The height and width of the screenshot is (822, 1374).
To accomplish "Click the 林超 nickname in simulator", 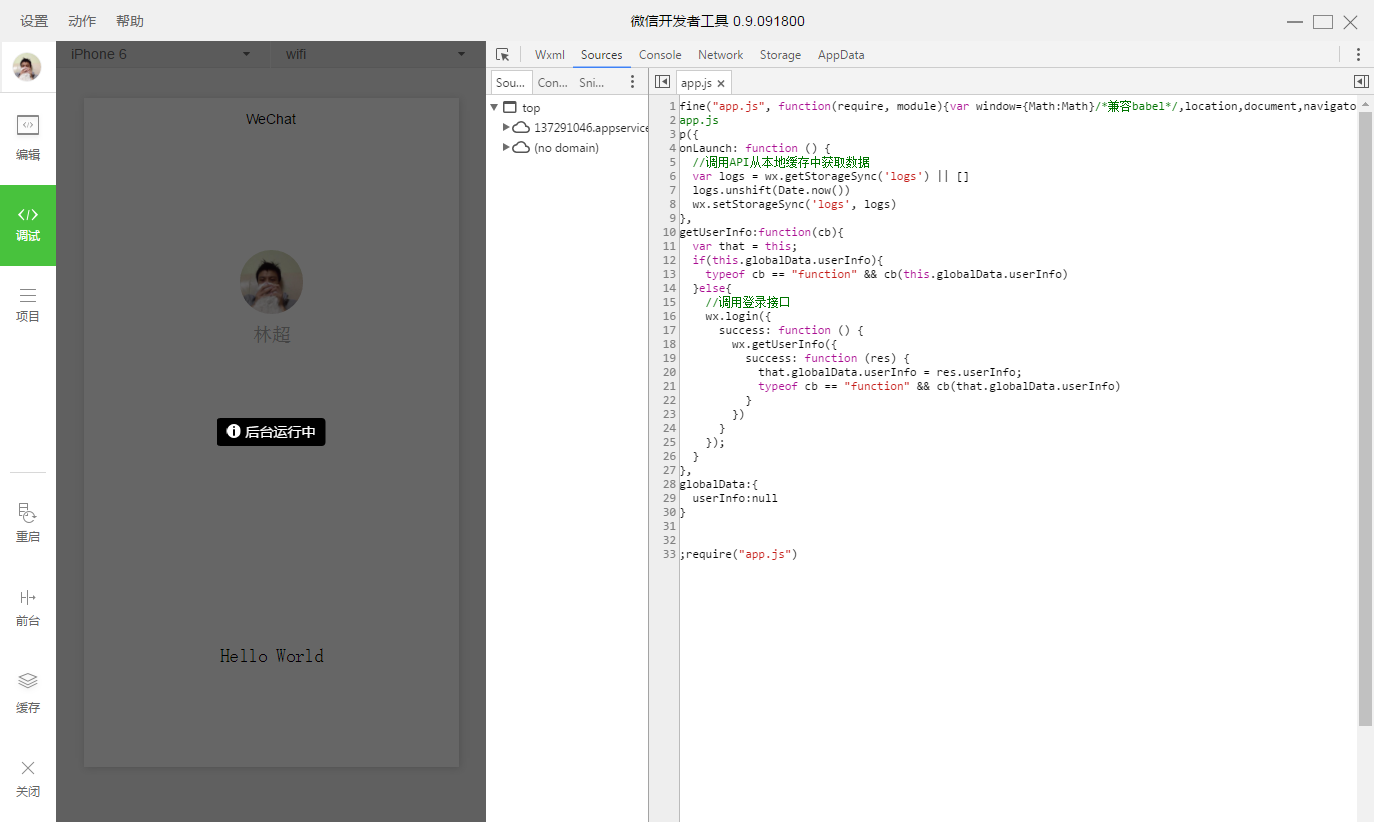I will (272, 334).
